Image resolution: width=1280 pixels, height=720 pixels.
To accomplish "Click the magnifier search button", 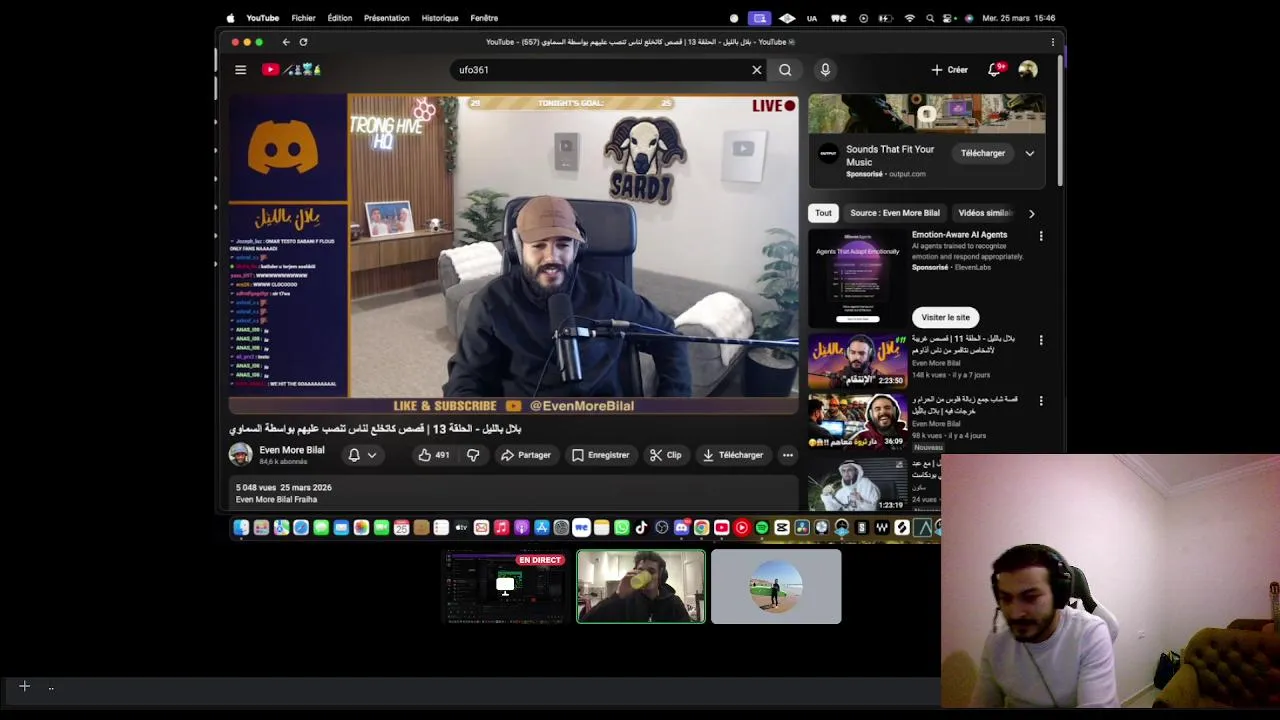I will 785,70.
